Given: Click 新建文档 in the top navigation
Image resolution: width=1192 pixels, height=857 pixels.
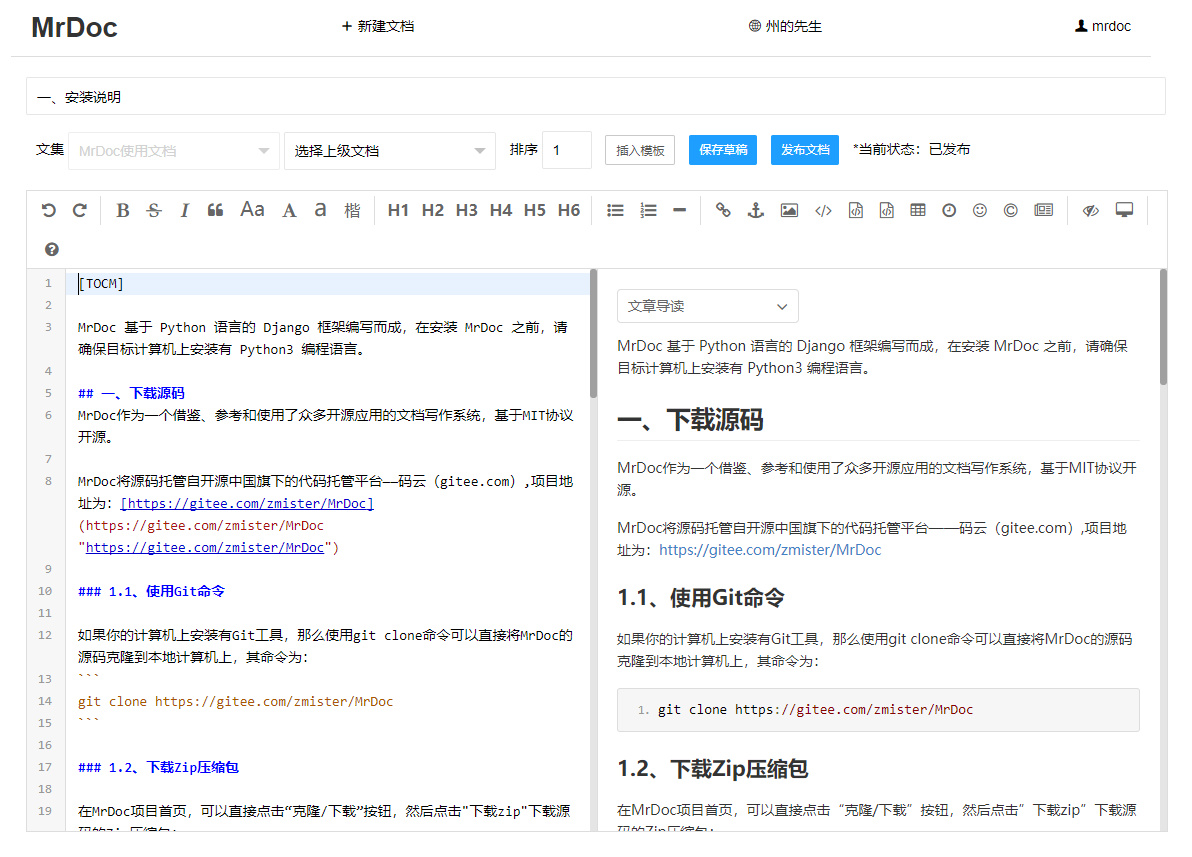Looking at the screenshot, I should 378,26.
